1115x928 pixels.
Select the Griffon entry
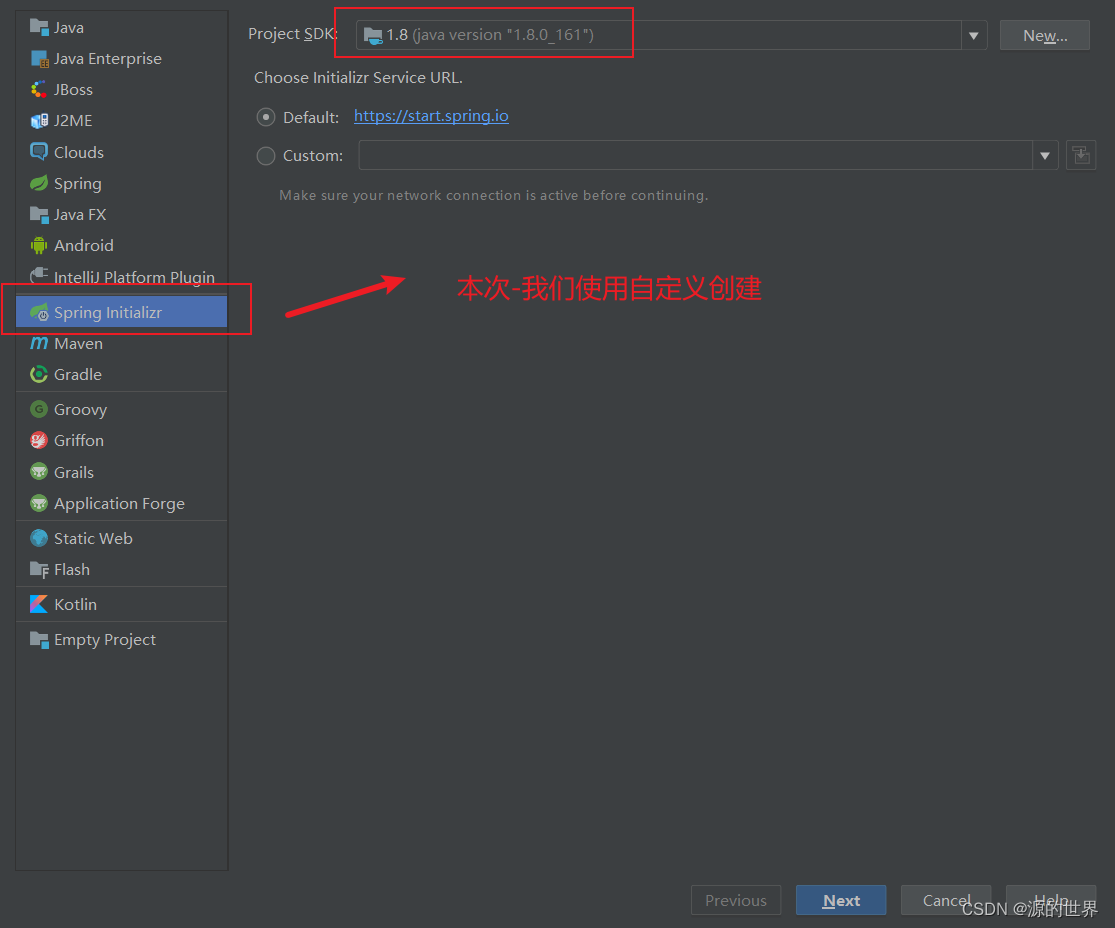(122, 440)
